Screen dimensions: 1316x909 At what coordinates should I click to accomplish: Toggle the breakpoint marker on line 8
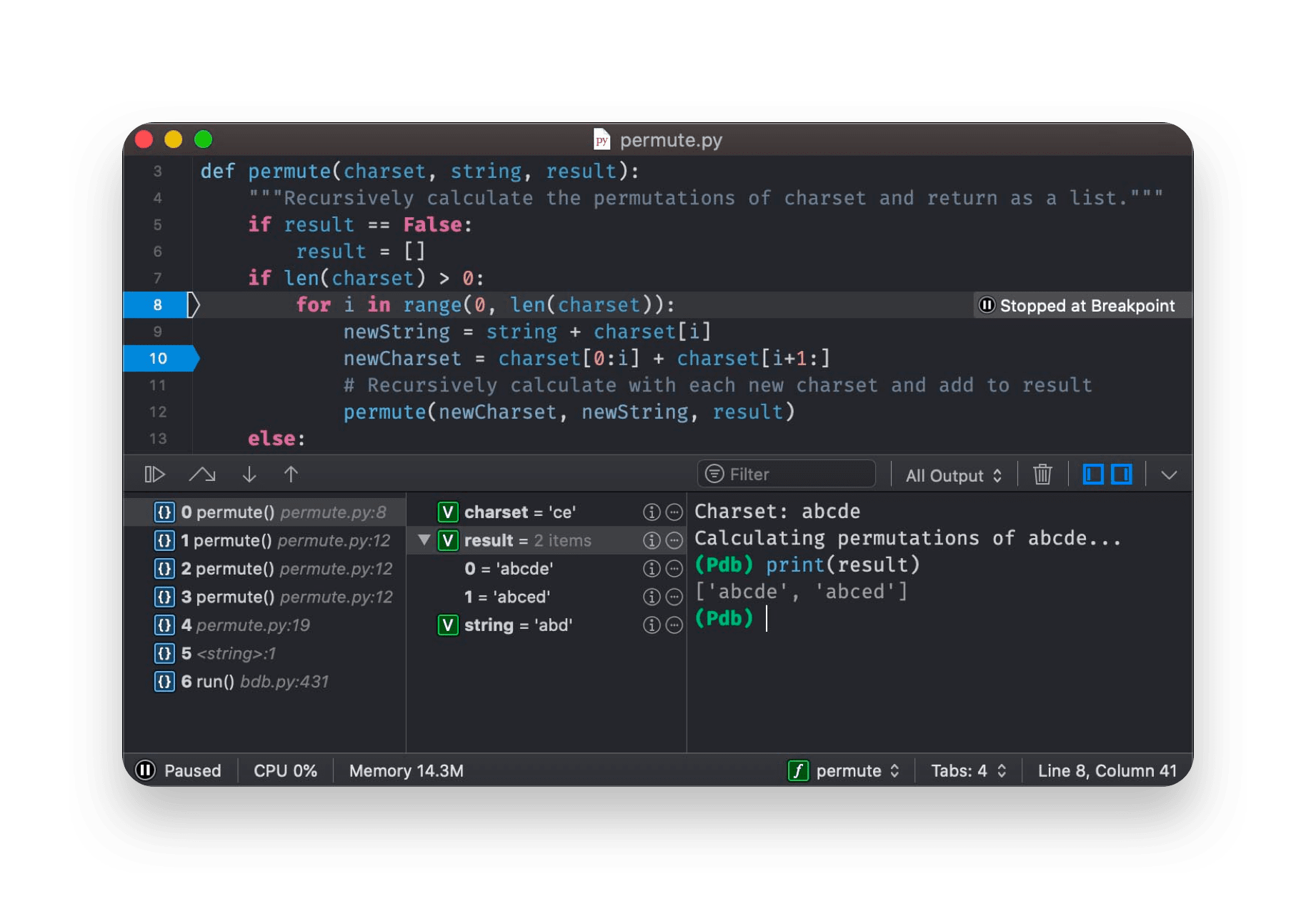[159, 304]
